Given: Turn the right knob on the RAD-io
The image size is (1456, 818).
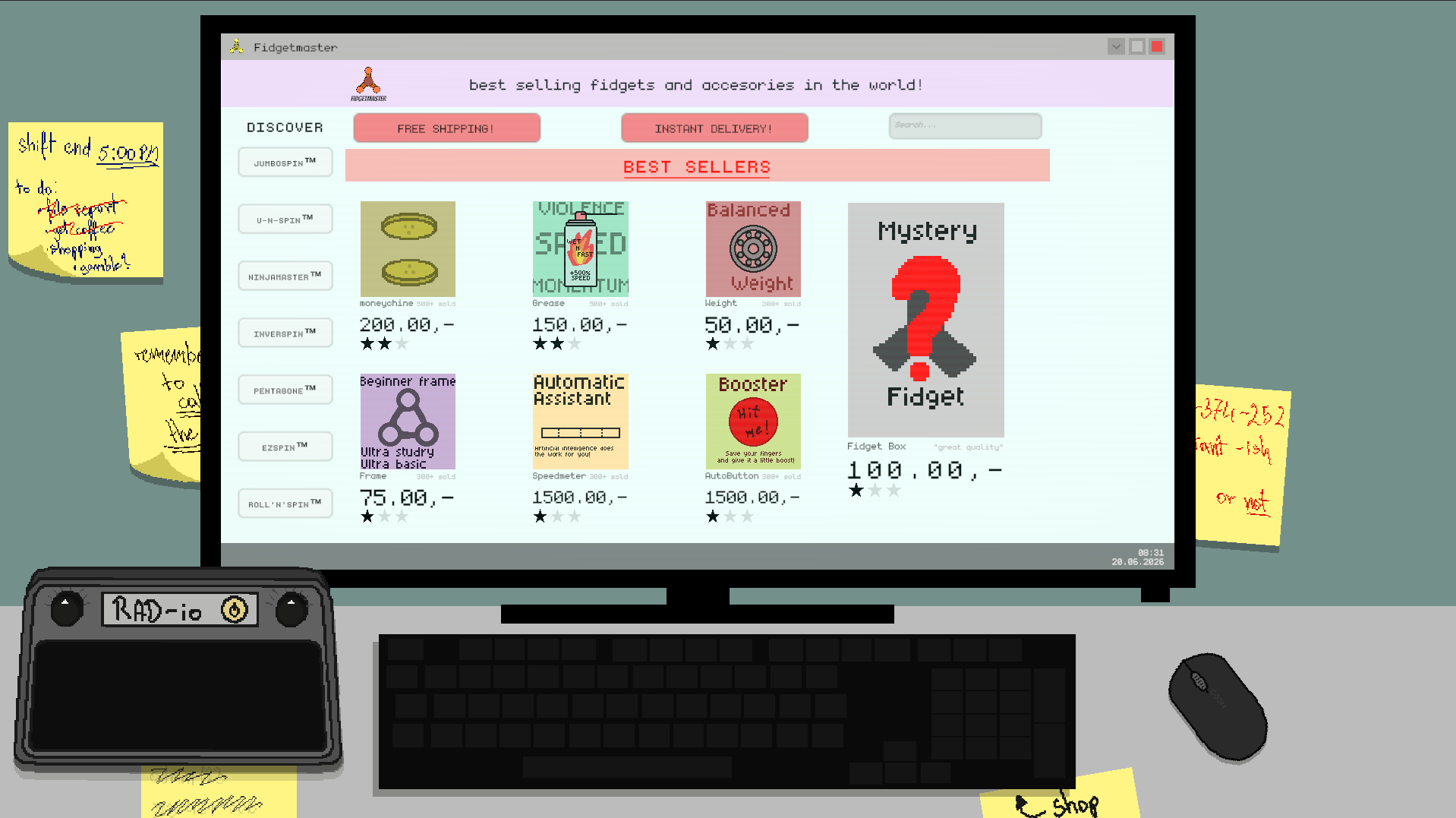Looking at the screenshot, I should click(x=292, y=608).
